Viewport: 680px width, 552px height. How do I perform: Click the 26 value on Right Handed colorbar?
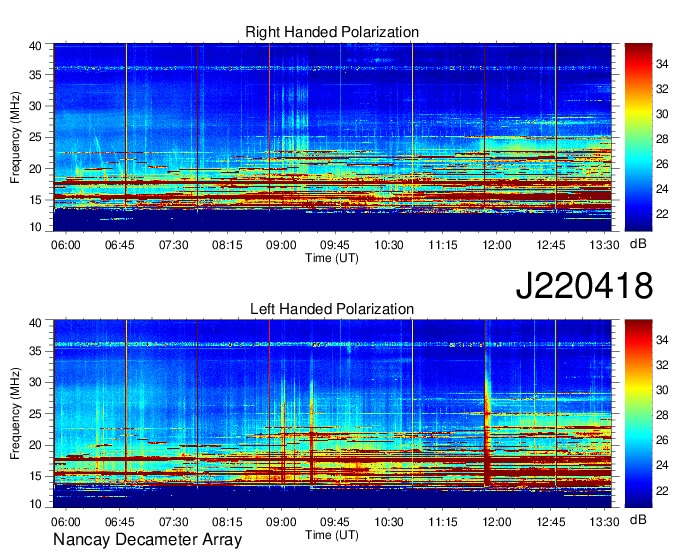tap(662, 164)
